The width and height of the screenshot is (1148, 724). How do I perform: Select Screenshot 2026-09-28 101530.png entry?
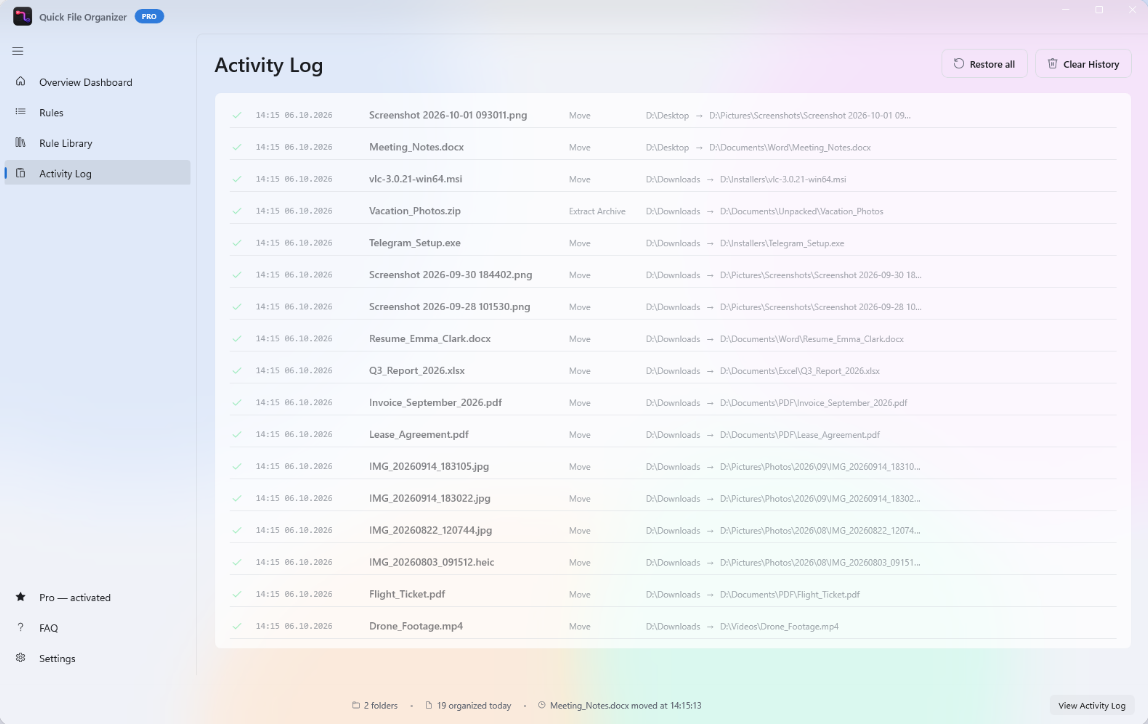coord(450,307)
